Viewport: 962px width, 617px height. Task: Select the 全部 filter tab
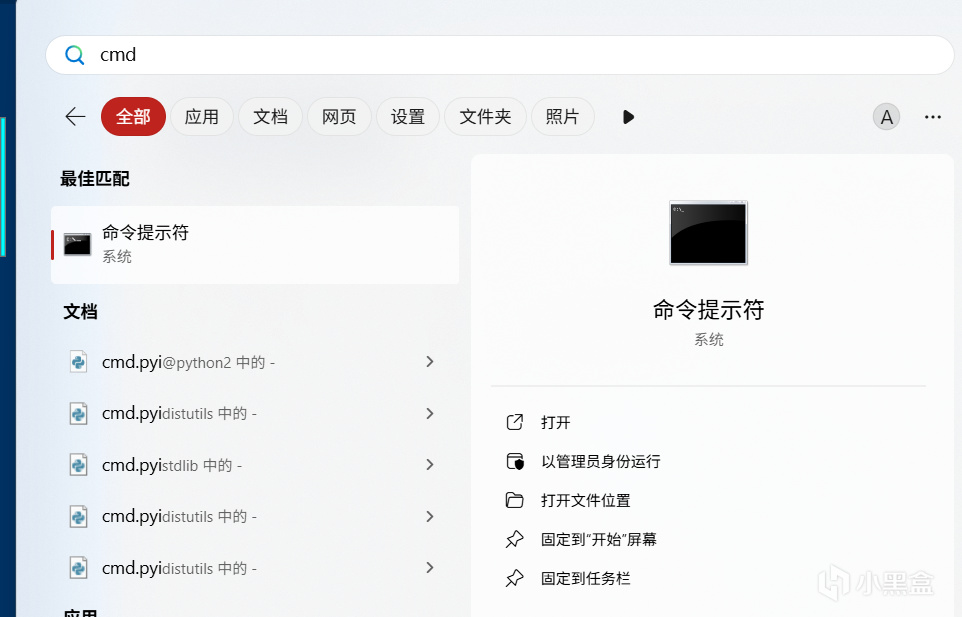[133, 117]
